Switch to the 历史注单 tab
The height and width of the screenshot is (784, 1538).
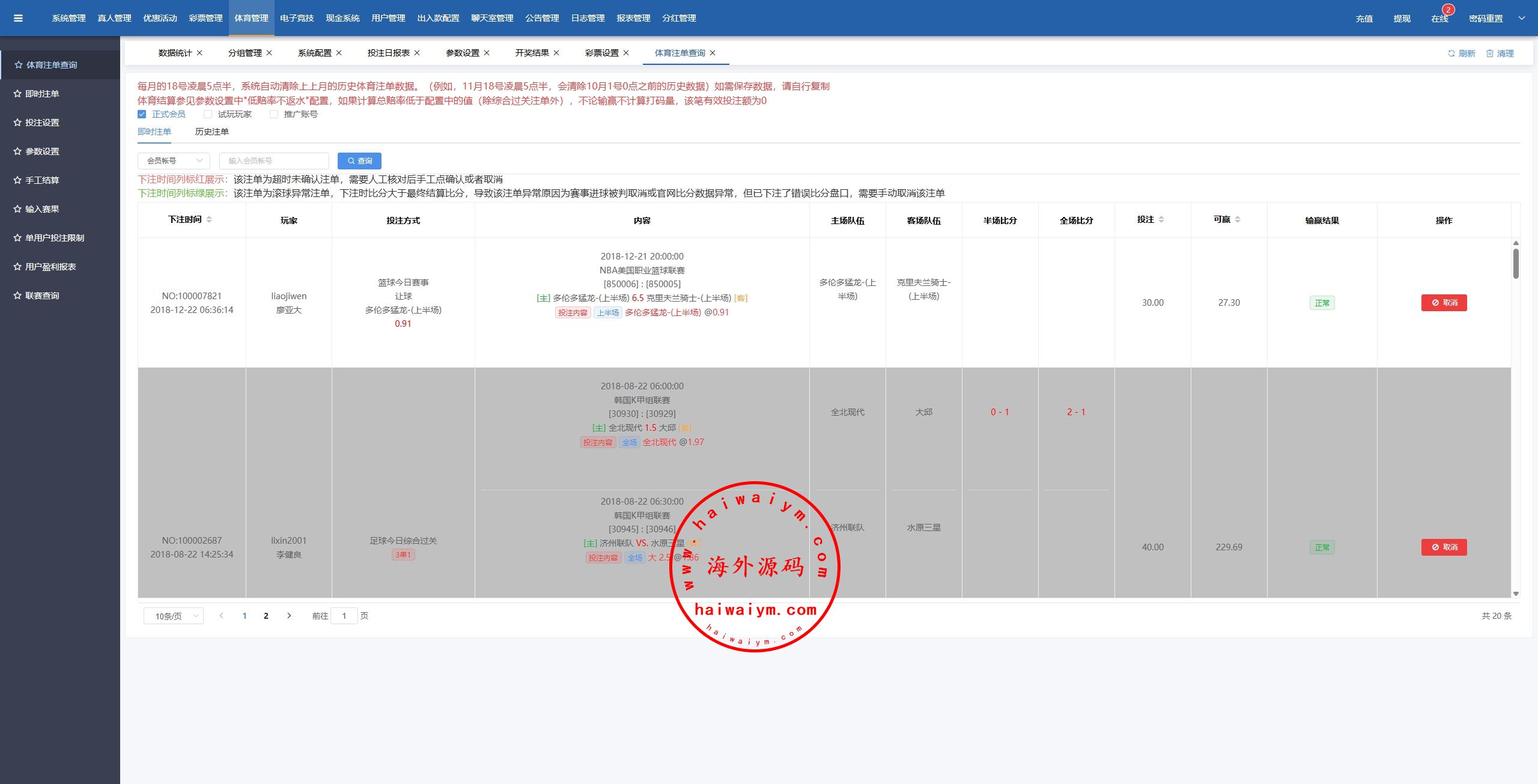point(211,132)
